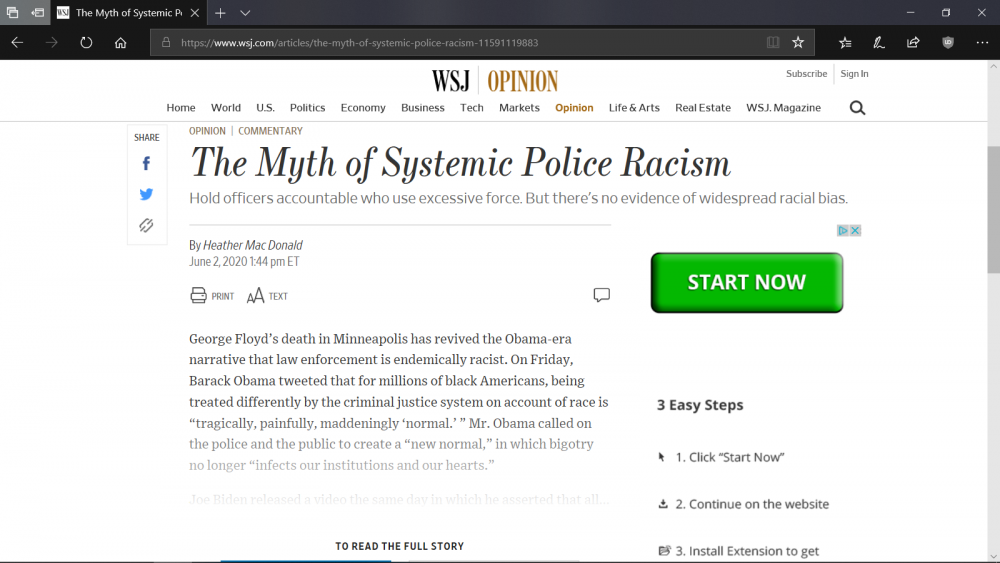Open new tab with plus icon
The height and width of the screenshot is (563, 1000).
pos(220,13)
